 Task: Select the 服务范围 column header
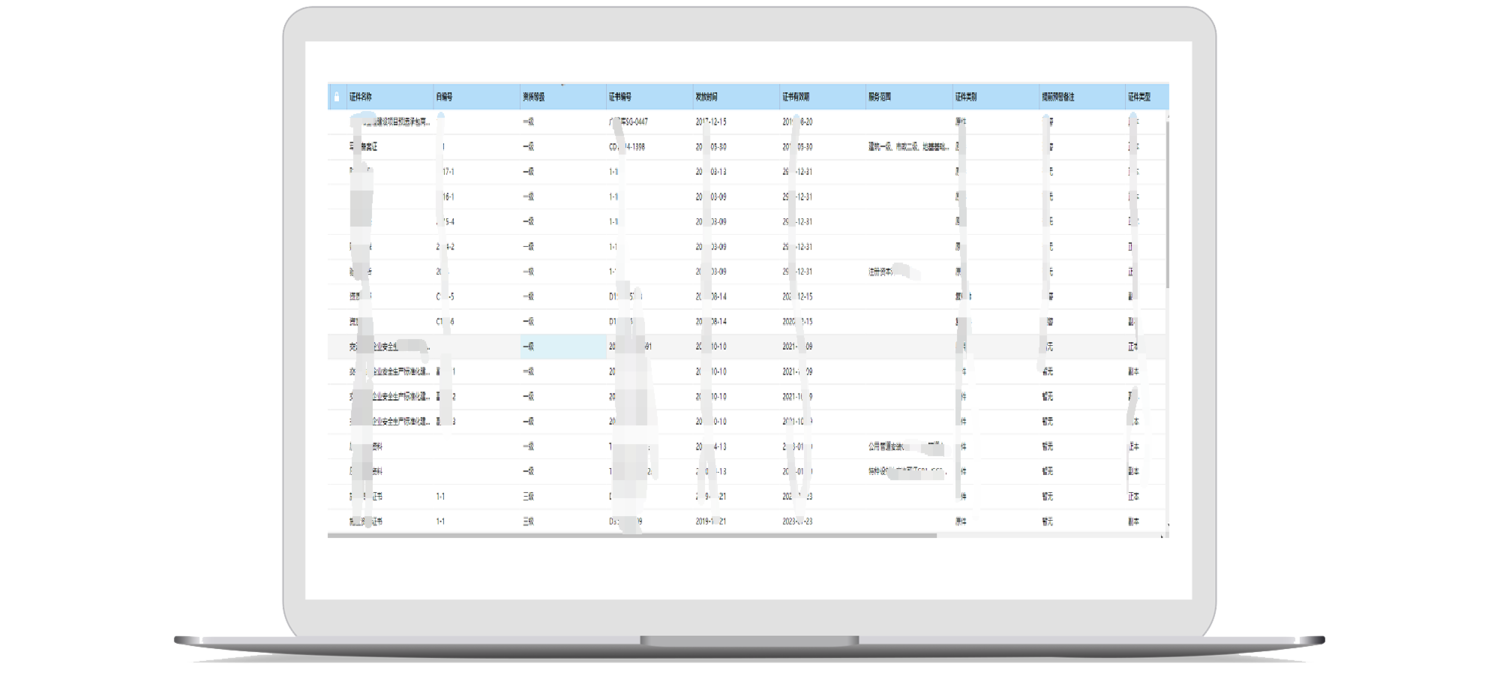coord(880,98)
